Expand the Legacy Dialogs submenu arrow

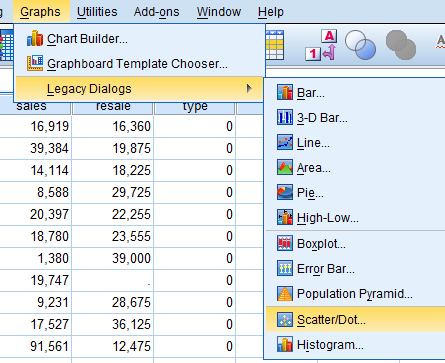[249, 88]
